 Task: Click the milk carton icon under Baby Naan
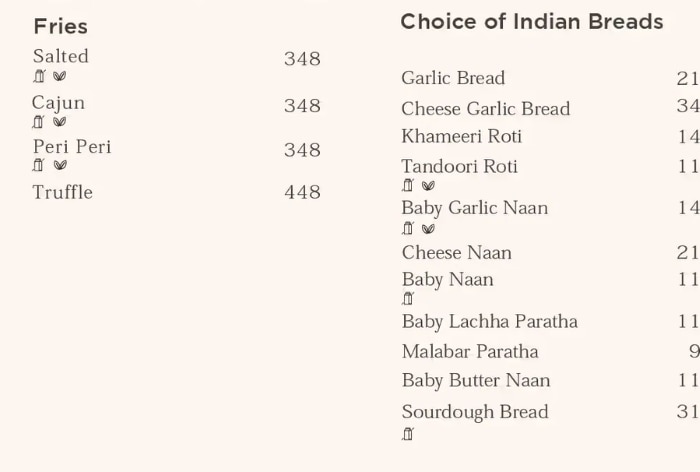[x=408, y=298]
